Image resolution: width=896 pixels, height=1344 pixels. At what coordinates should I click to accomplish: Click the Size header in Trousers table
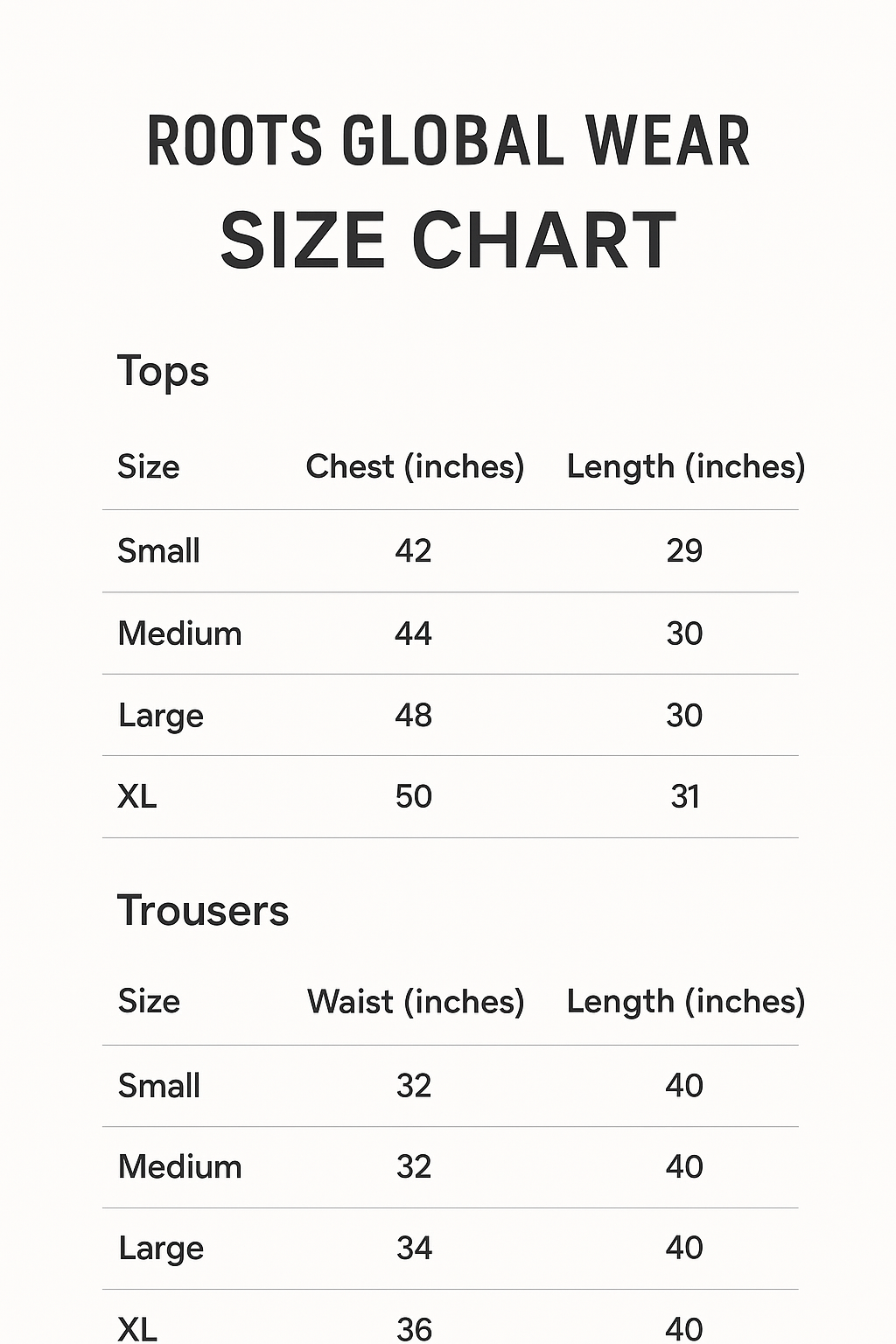click(149, 1001)
